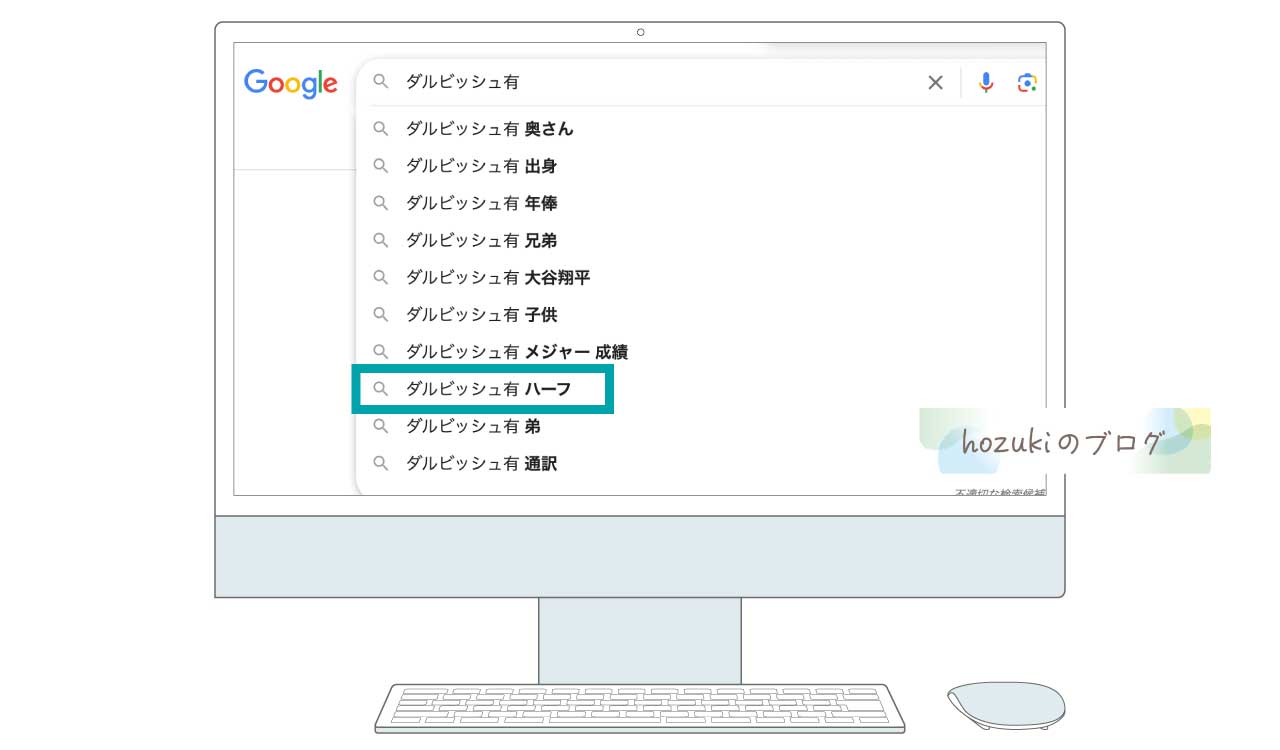The image size is (1280, 750).
Task: Select suggestion ダルビッシュ有 兄弟
Action: (x=701, y=240)
